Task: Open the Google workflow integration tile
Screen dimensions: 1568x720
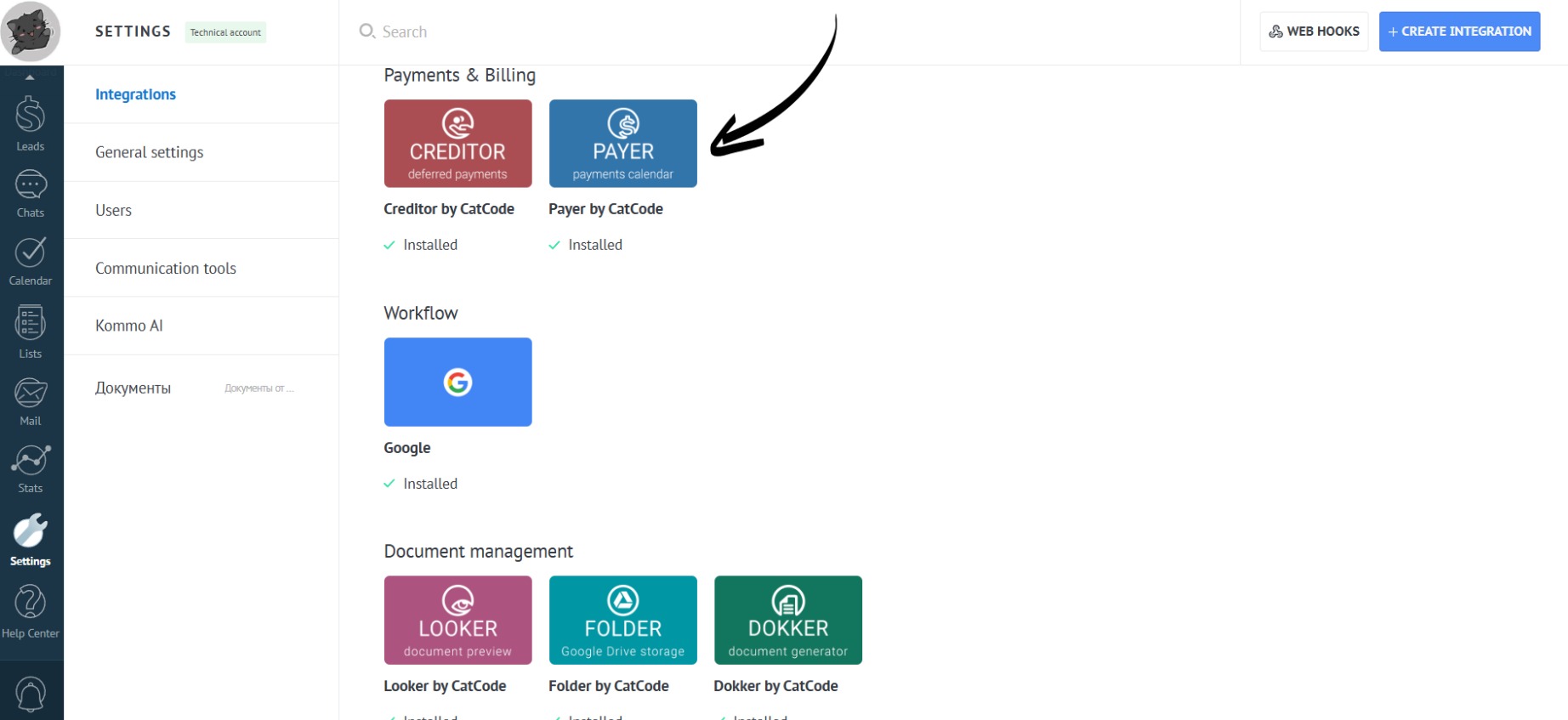Action: coord(457,382)
